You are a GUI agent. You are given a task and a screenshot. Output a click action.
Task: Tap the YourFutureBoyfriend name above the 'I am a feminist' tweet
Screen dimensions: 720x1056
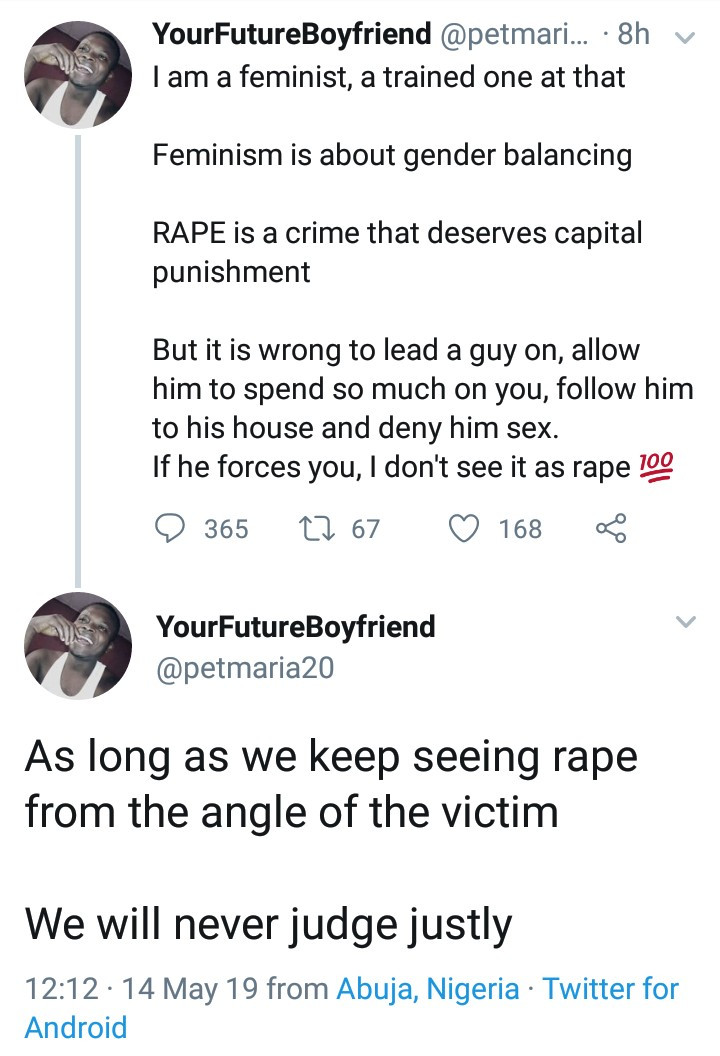pos(290,36)
